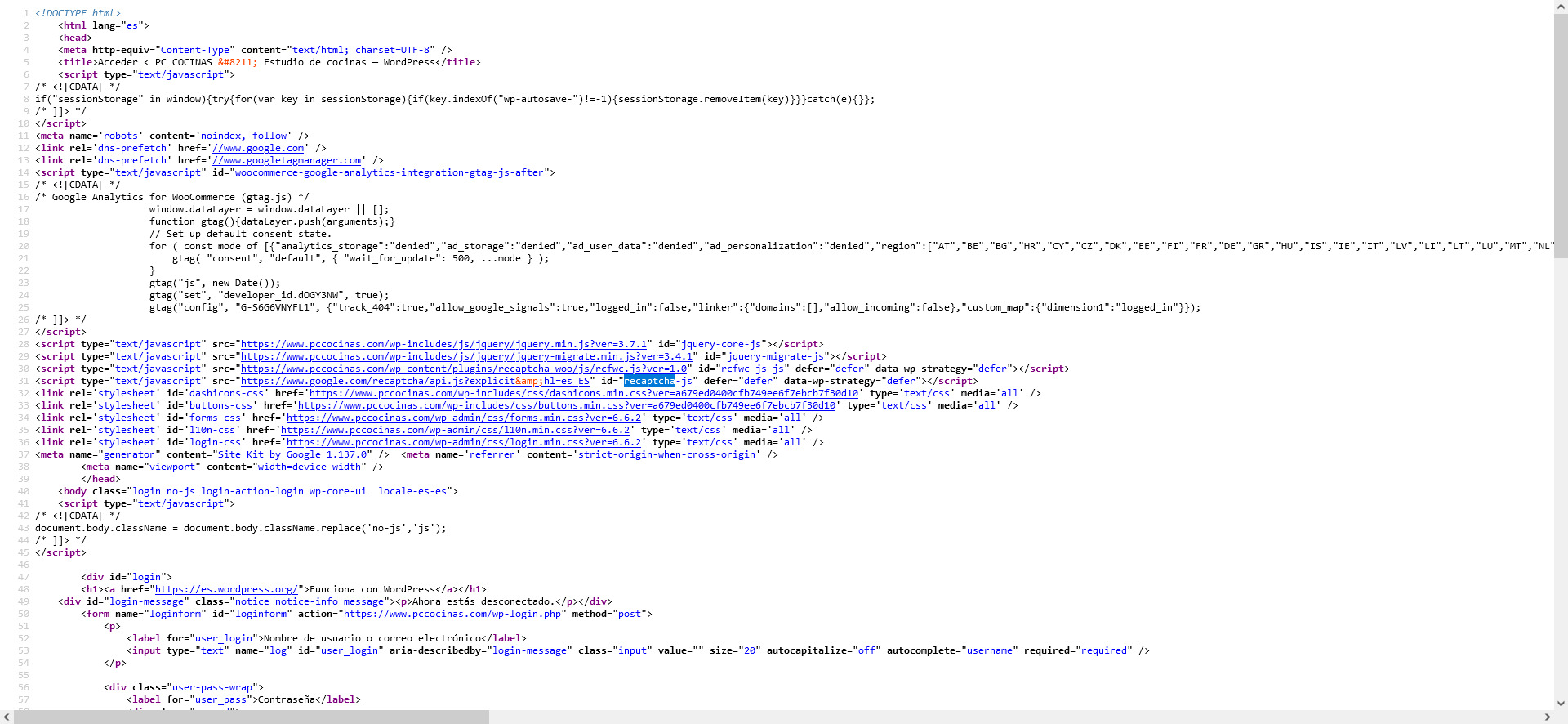The image size is (1568, 724).
Task: Click the html lang="es" tag
Action: point(104,25)
